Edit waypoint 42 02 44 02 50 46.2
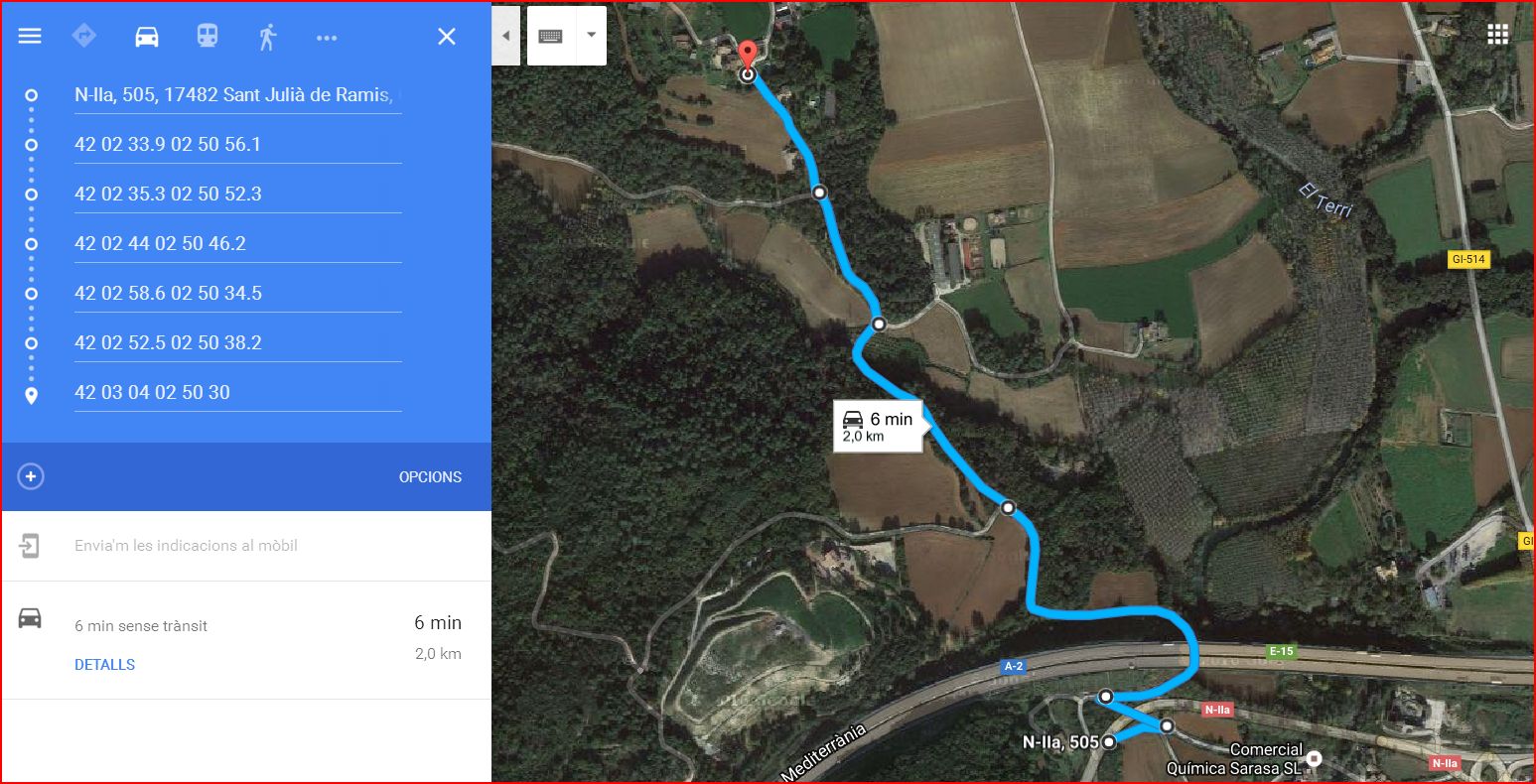The height and width of the screenshot is (784, 1536). click(237, 243)
